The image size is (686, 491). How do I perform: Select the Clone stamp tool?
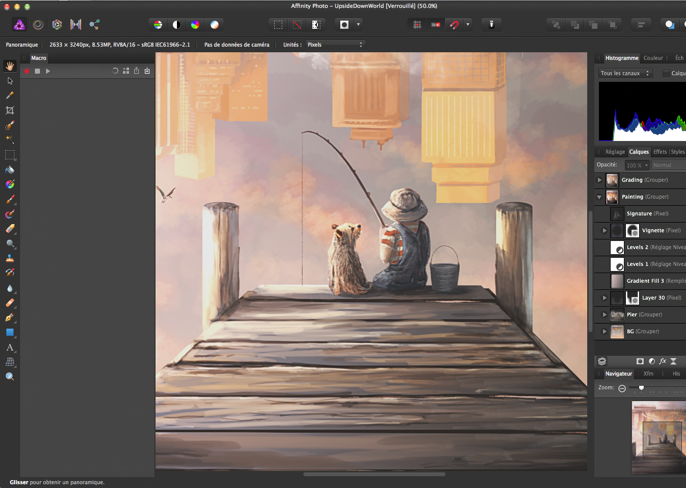(10, 258)
